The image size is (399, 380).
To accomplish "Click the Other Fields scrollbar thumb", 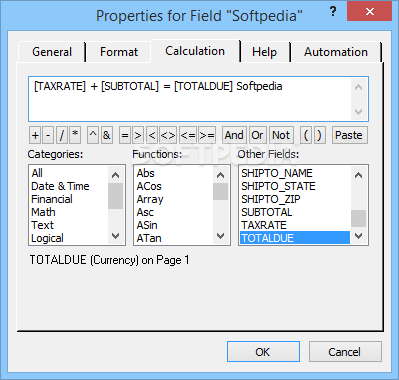I will pyautogui.click(x=359, y=218).
